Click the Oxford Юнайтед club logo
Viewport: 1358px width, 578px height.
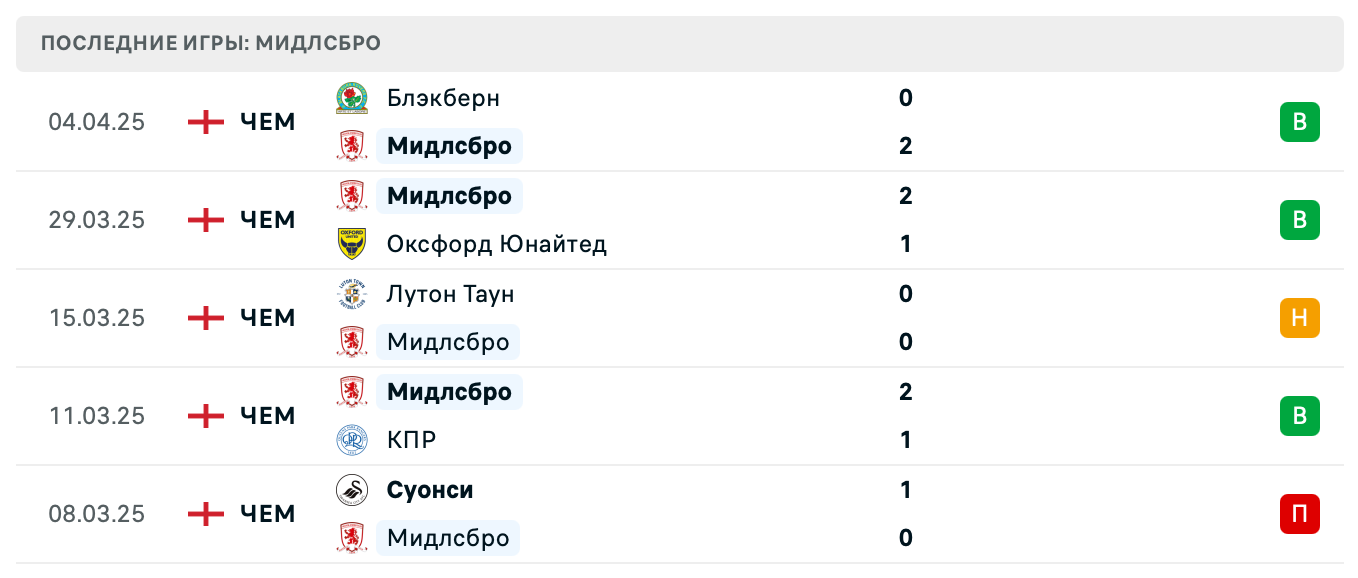point(349,244)
